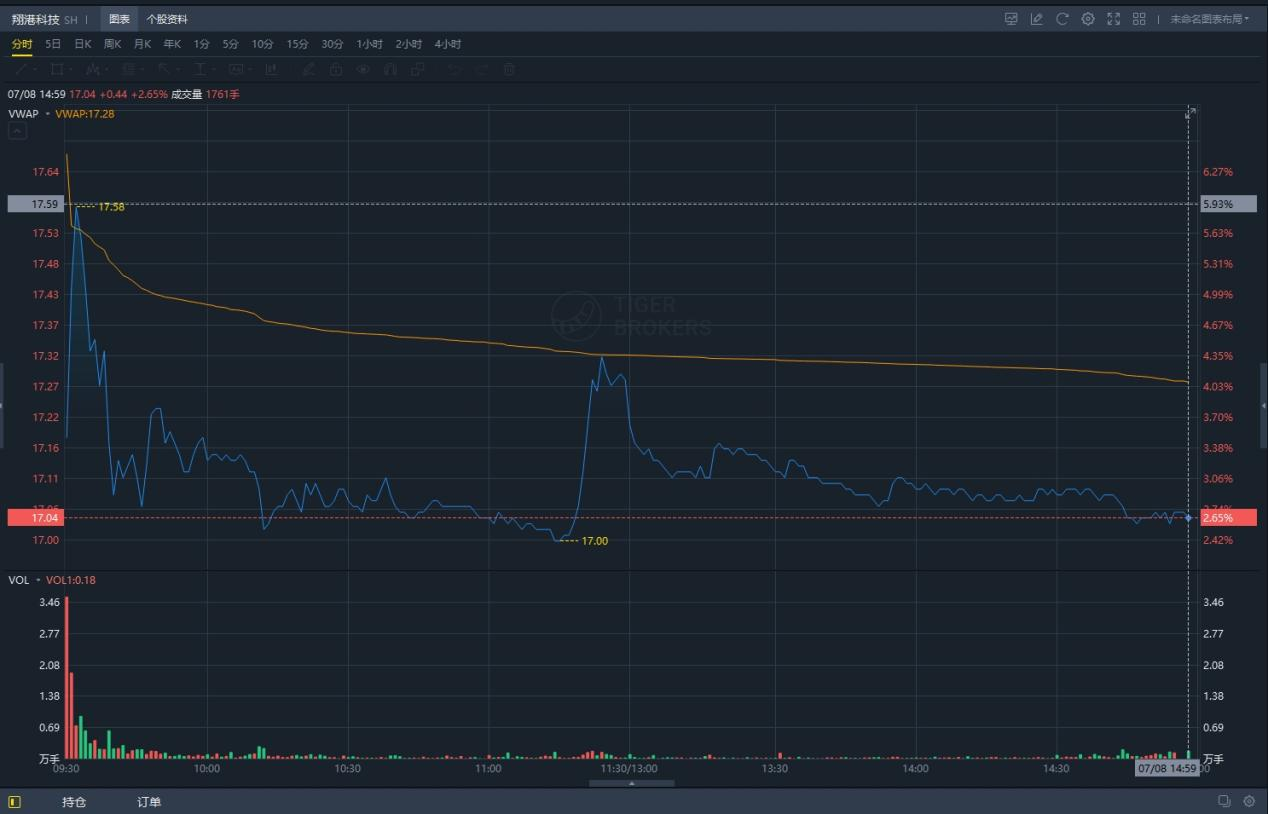Toggle drawings visibility eye icon

tap(363, 69)
